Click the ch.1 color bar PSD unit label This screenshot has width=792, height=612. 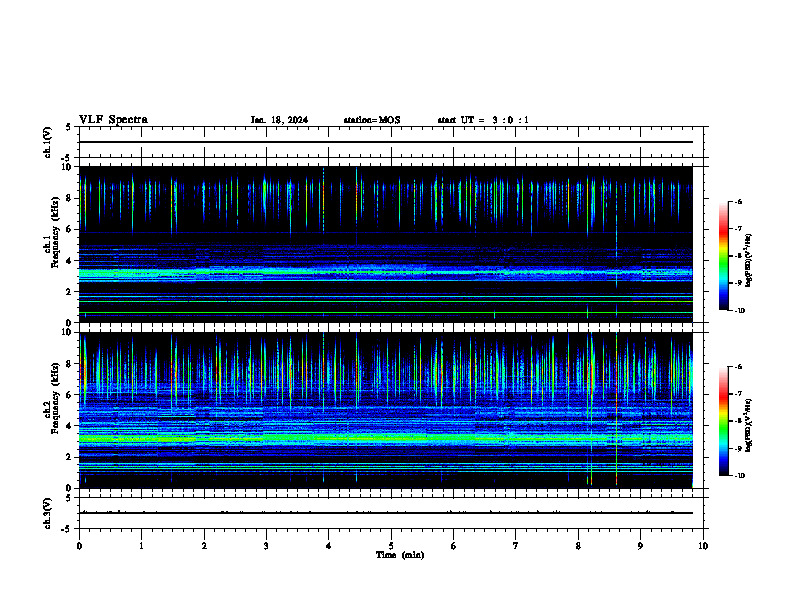click(748, 260)
